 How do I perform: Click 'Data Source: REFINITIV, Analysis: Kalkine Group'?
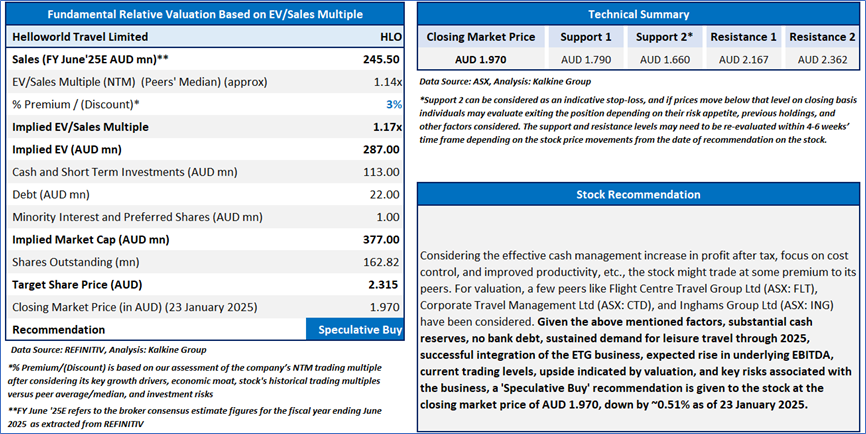(109, 350)
